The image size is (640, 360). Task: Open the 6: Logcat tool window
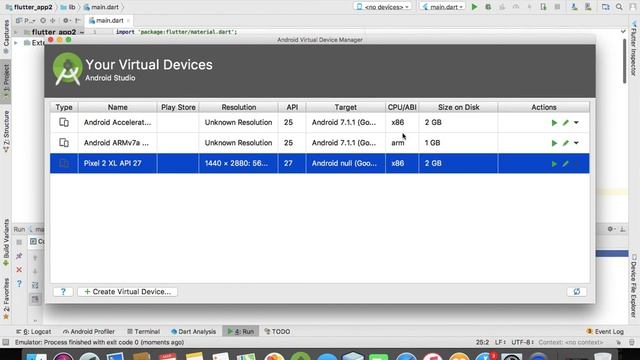coord(33,331)
